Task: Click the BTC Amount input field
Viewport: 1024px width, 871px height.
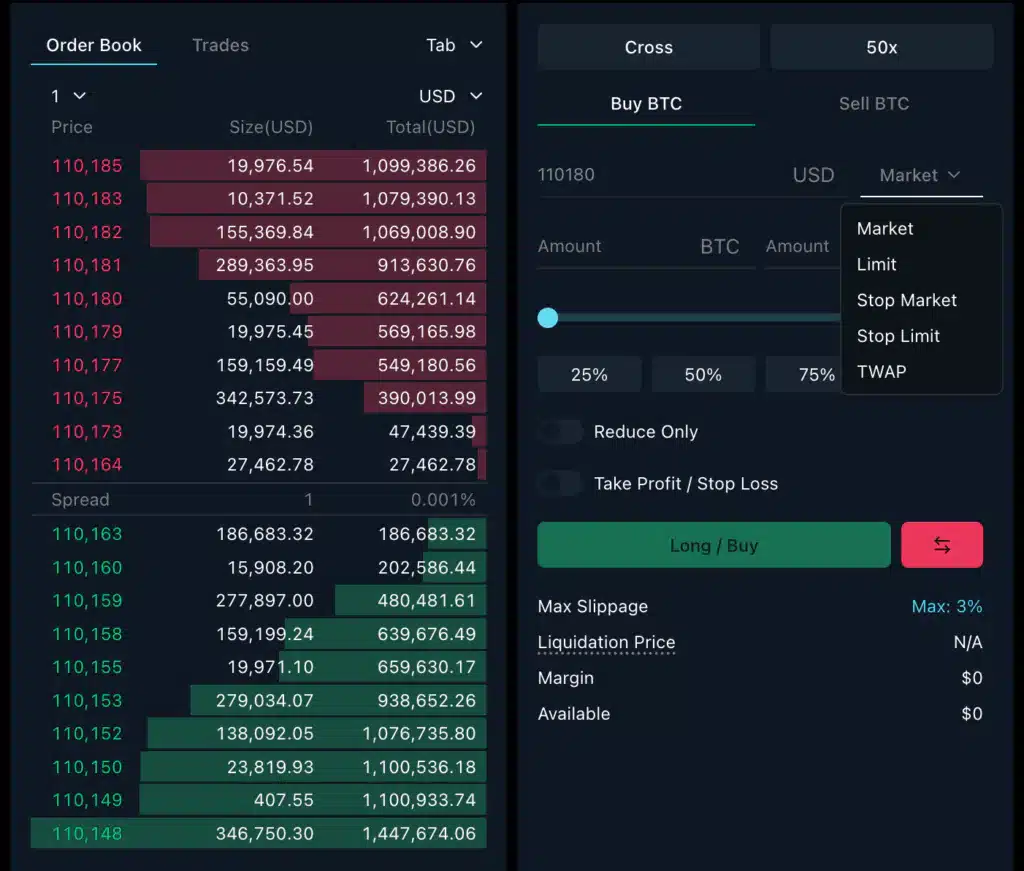Action: point(615,247)
